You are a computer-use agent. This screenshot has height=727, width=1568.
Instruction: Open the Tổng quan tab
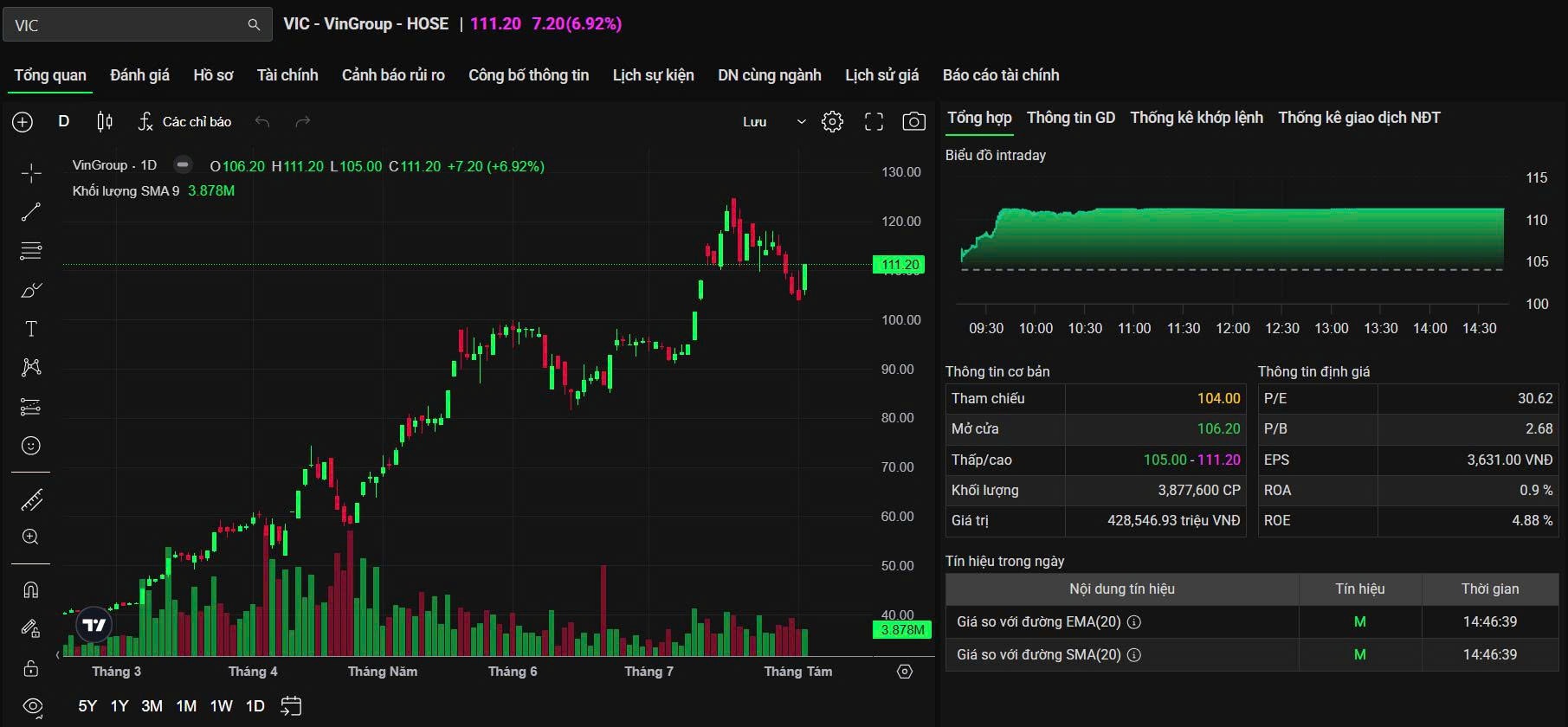point(50,75)
